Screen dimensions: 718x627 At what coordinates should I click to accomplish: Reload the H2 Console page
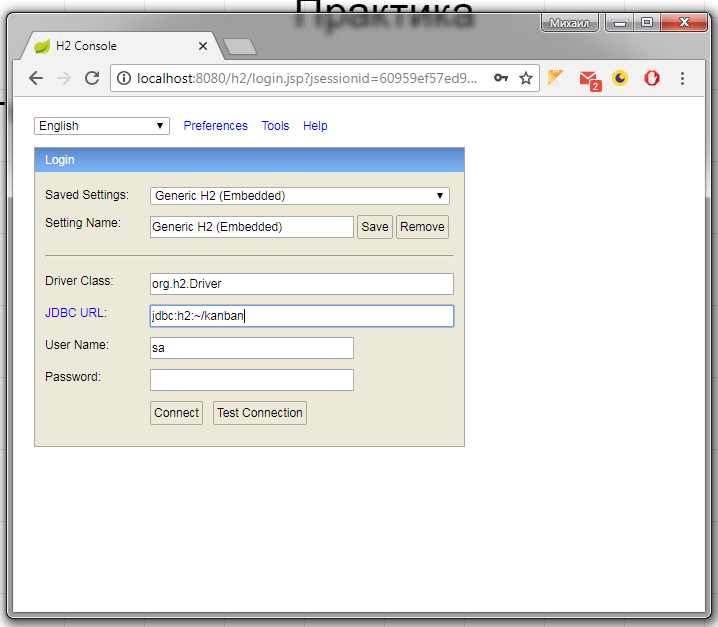[x=92, y=78]
